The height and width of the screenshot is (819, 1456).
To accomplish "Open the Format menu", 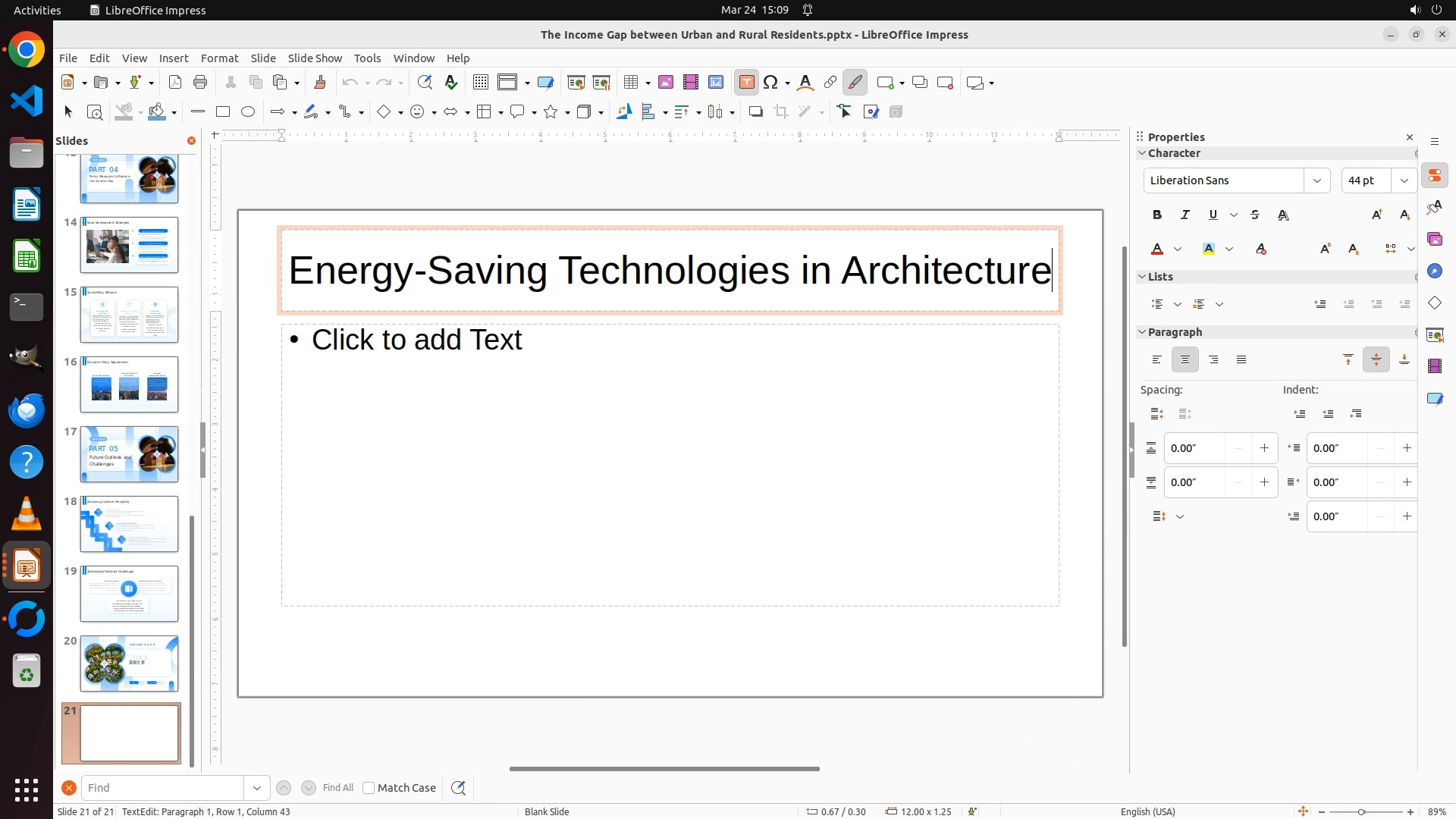I will click(219, 58).
